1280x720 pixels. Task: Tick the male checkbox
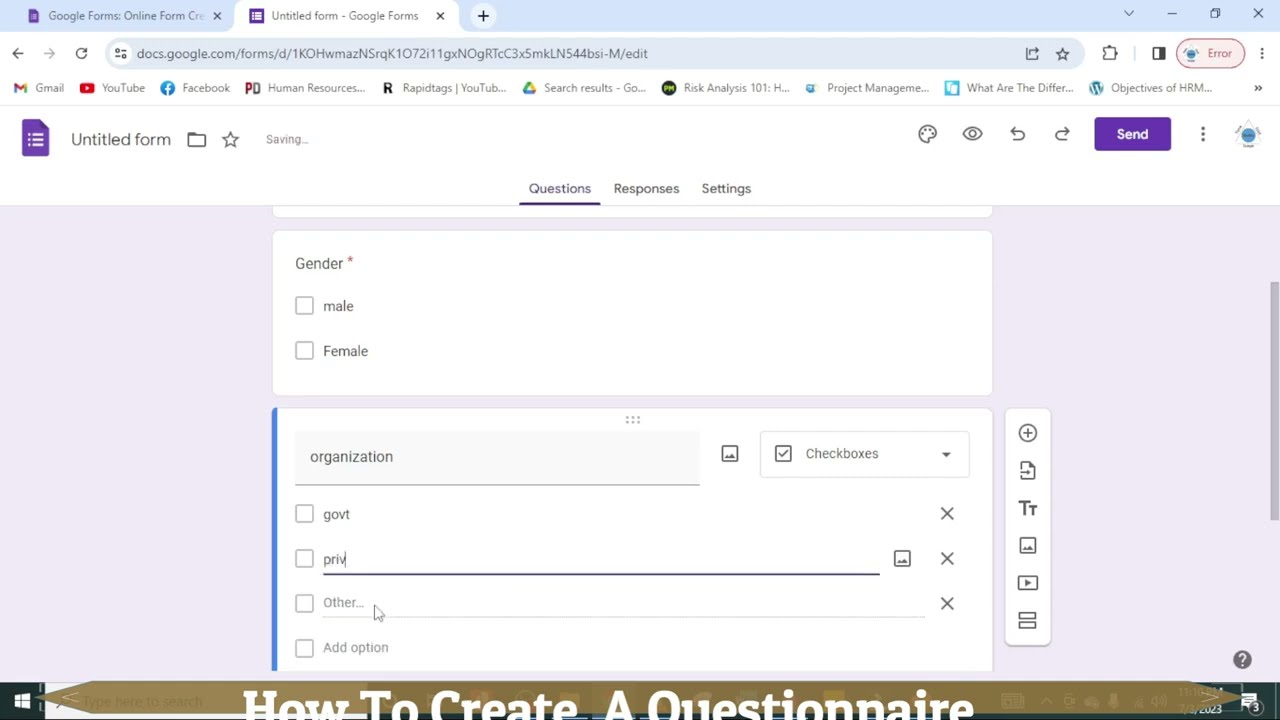pyautogui.click(x=304, y=306)
